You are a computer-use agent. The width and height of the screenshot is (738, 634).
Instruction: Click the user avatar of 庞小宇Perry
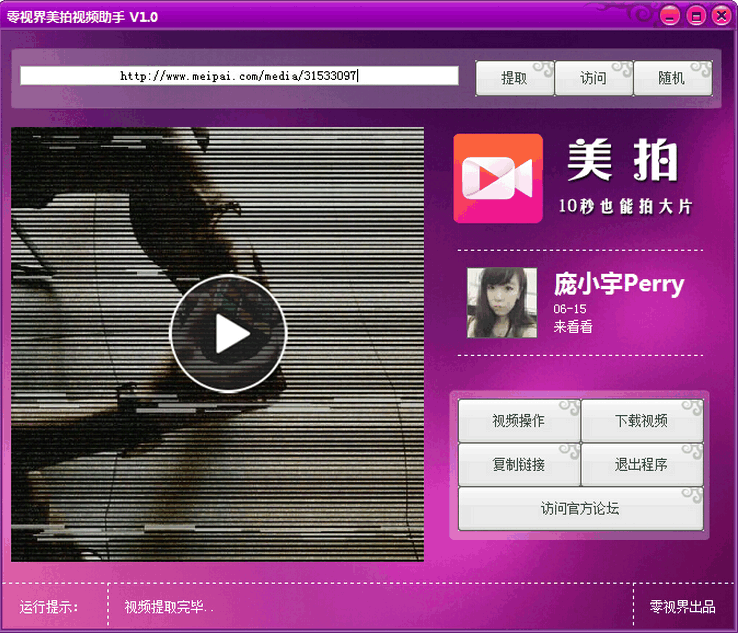pyautogui.click(x=502, y=303)
